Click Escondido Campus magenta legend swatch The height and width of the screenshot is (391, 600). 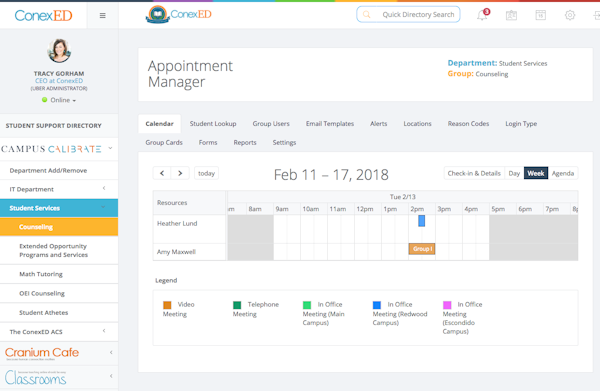(447, 305)
